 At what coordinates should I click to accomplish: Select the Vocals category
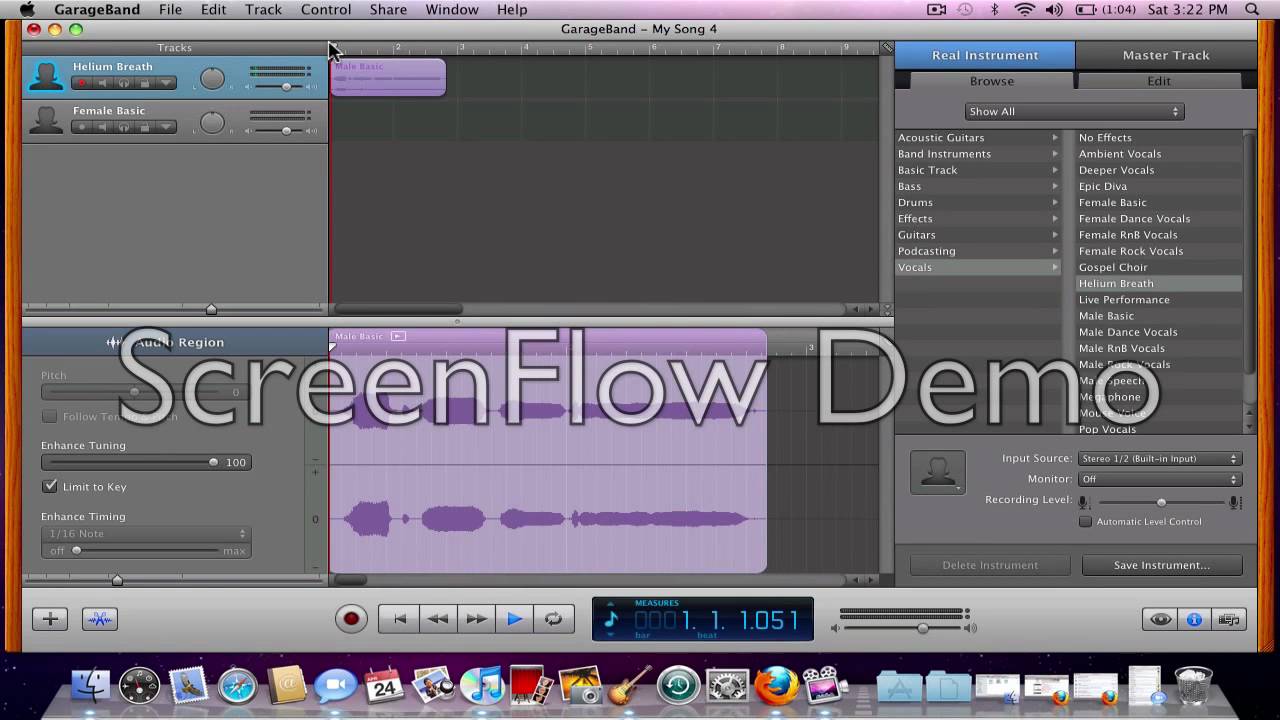[978, 267]
